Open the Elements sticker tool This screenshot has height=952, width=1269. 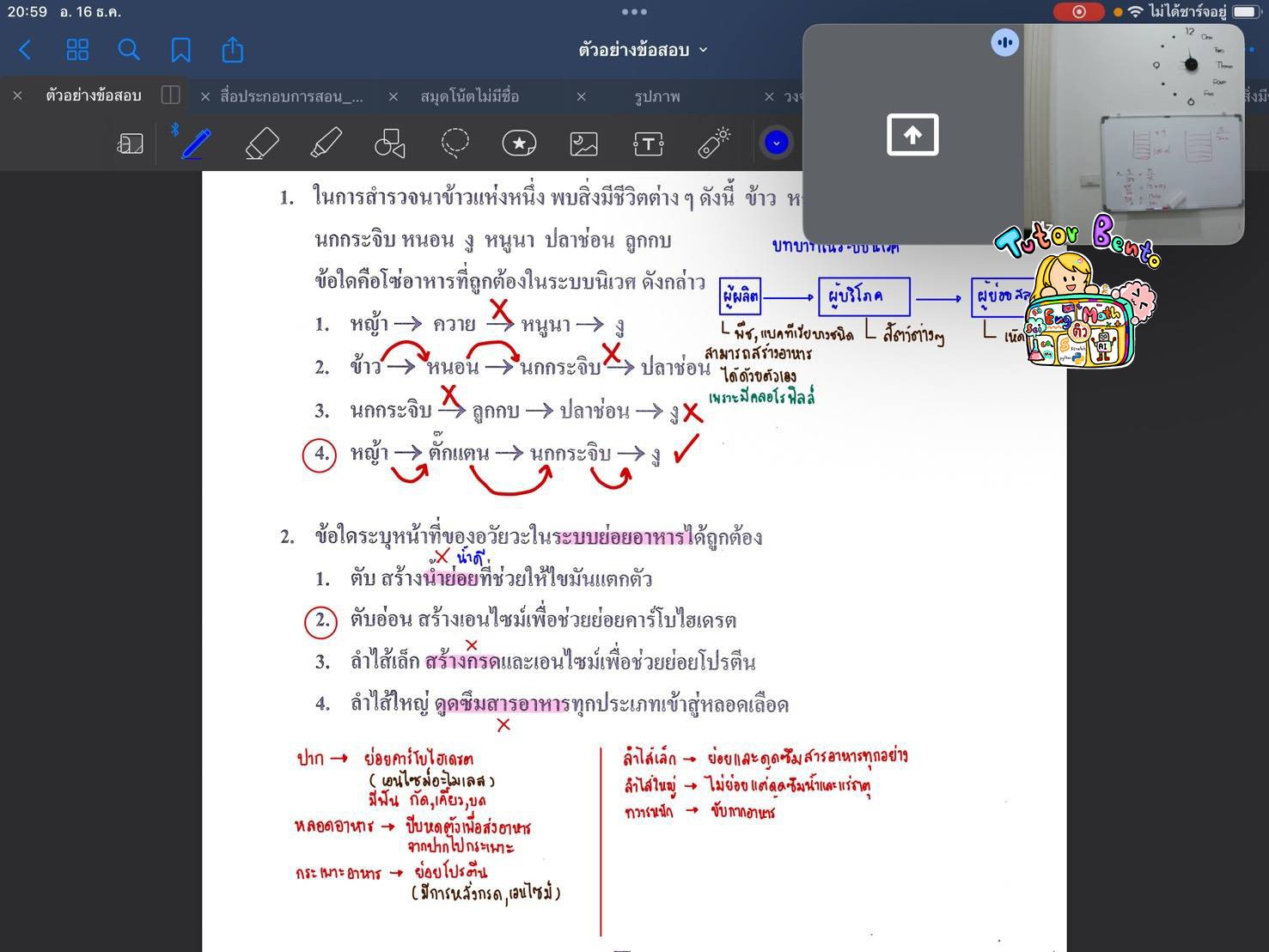tap(519, 143)
